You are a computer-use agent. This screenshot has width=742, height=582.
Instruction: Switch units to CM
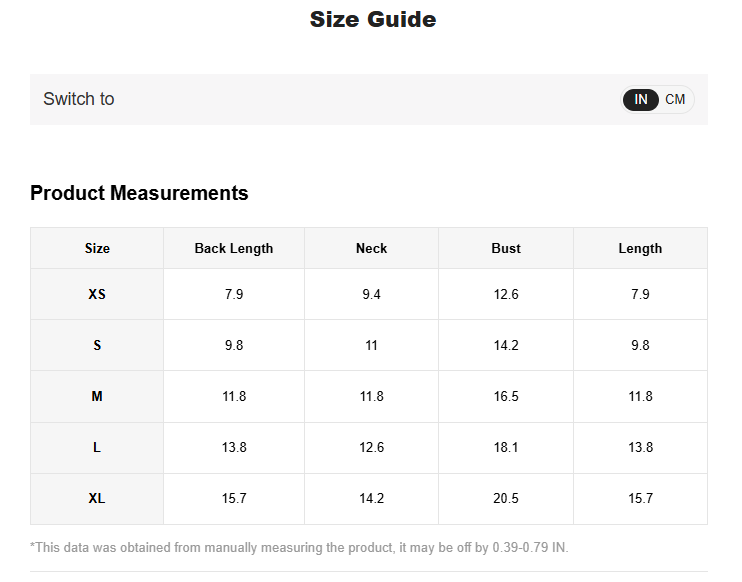[x=675, y=99]
